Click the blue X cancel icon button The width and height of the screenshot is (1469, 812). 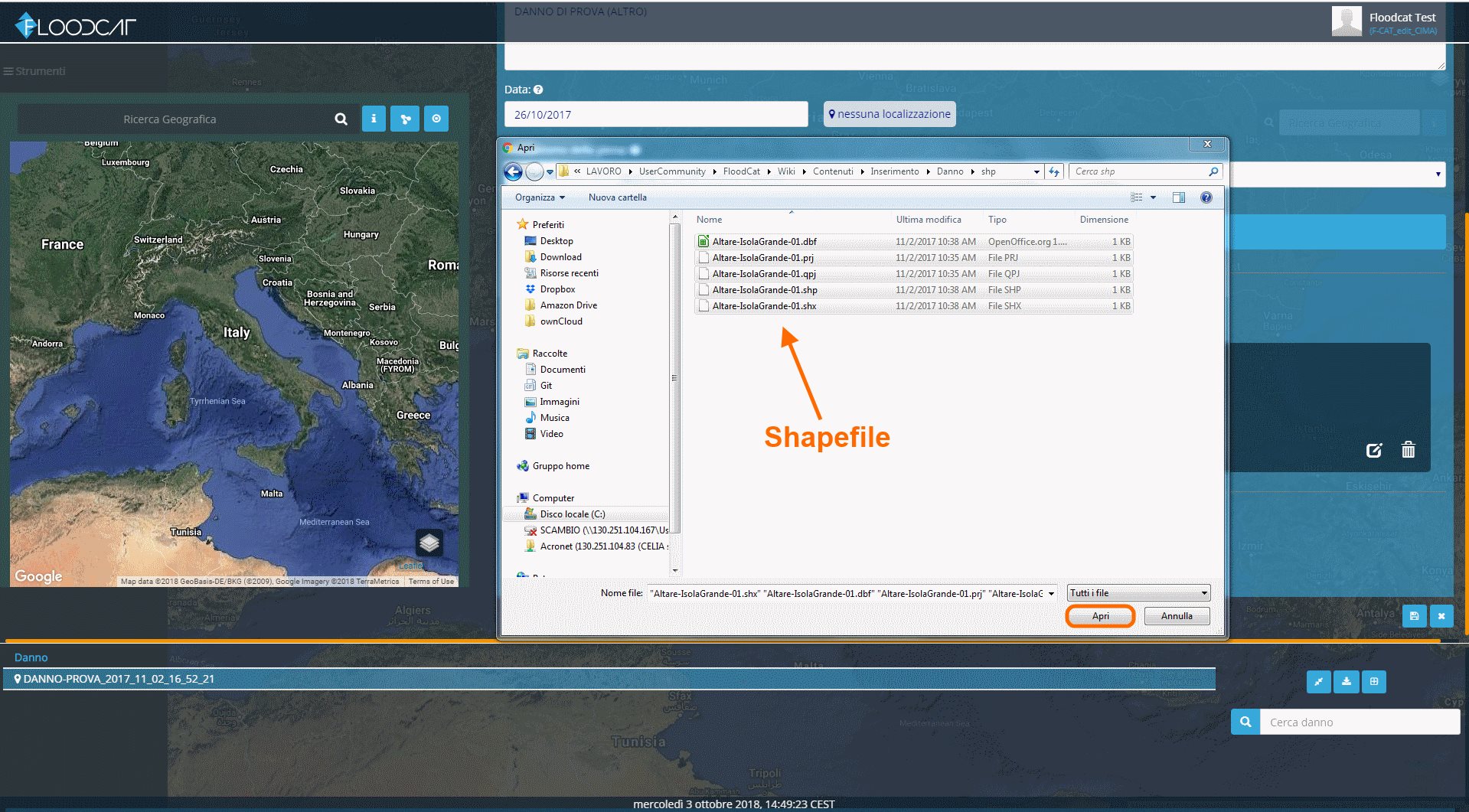point(1441,615)
